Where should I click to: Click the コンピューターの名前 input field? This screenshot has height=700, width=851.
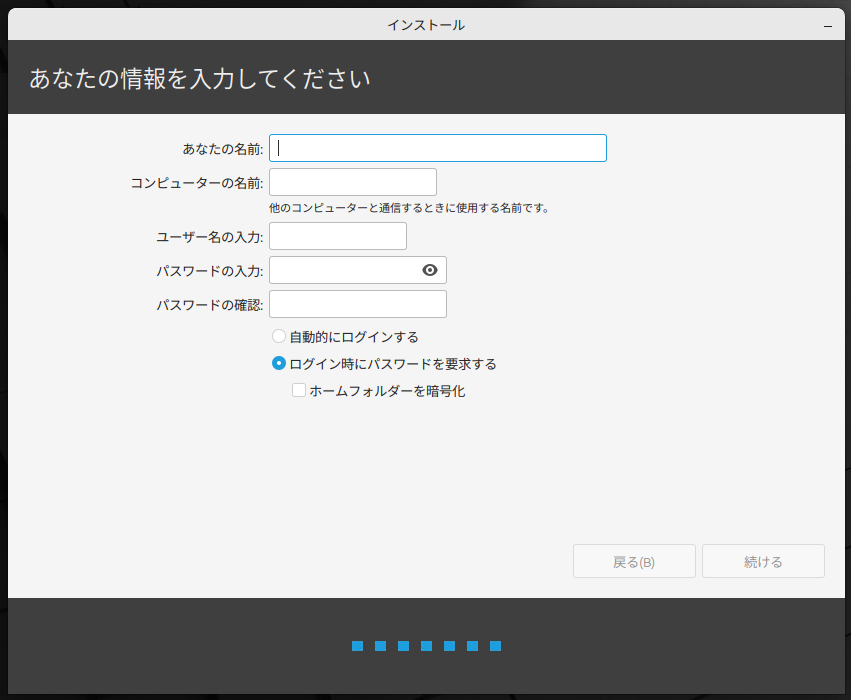(x=353, y=182)
